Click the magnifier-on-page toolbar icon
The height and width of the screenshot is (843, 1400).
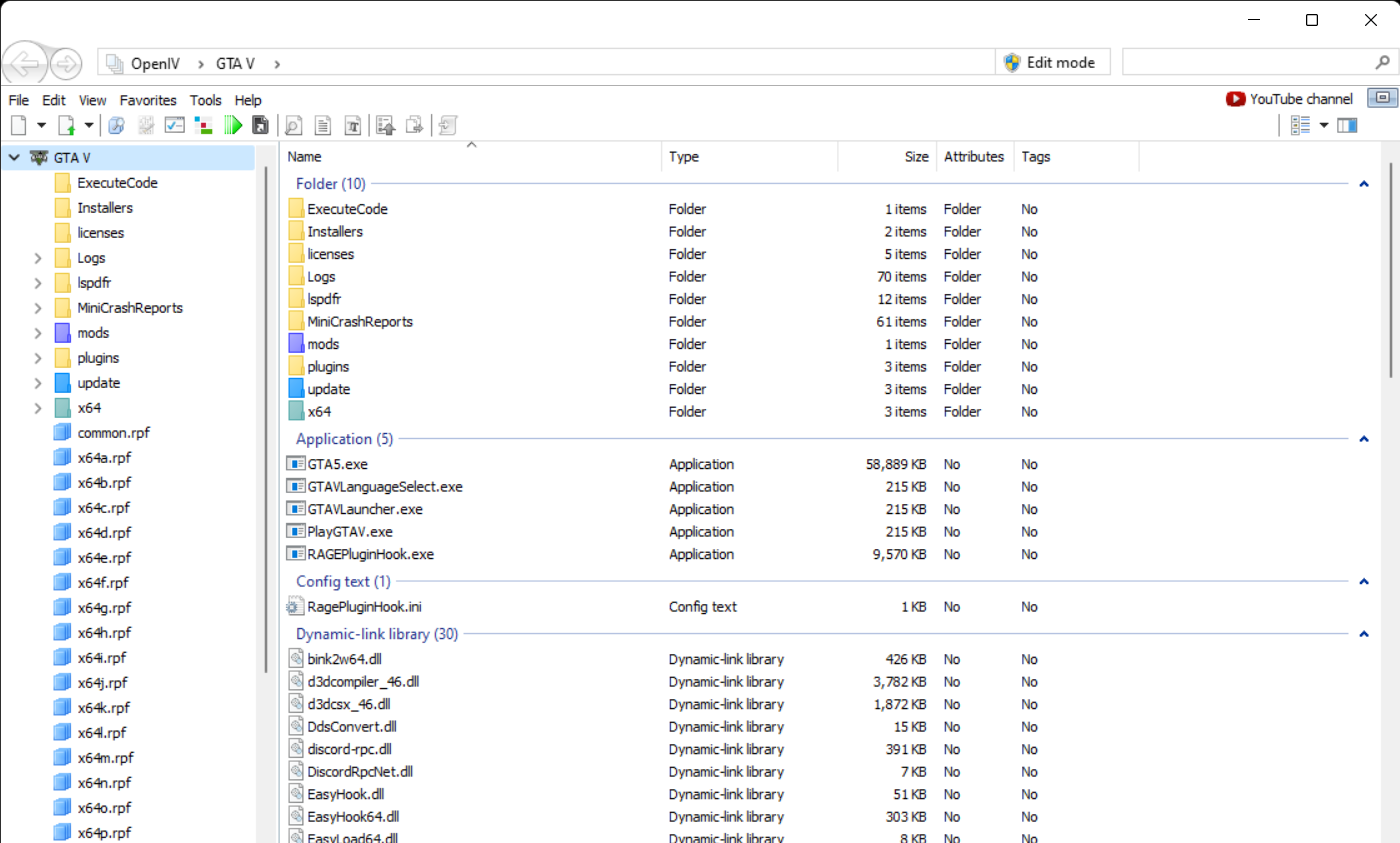click(293, 125)
